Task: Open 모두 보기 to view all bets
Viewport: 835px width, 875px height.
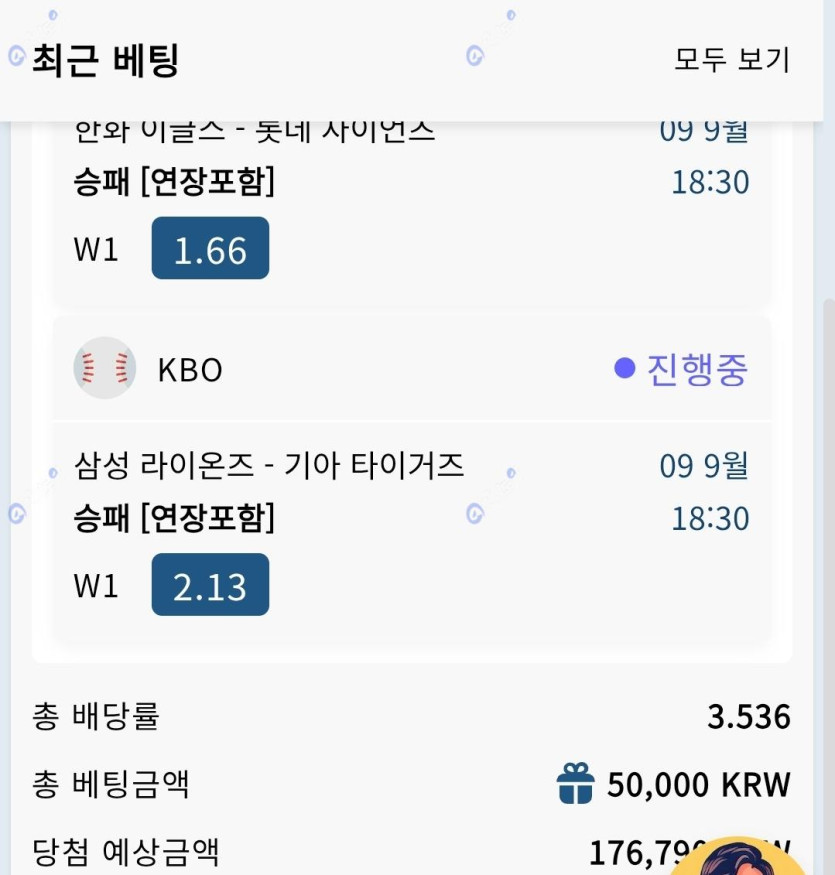Action: 732,60
